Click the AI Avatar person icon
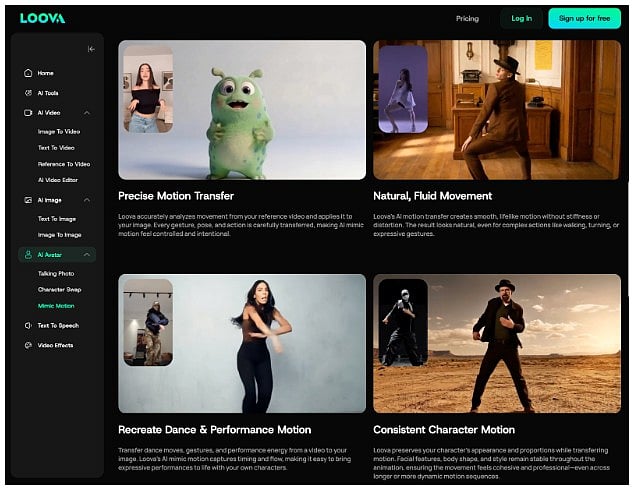 [x=28, y=255]
